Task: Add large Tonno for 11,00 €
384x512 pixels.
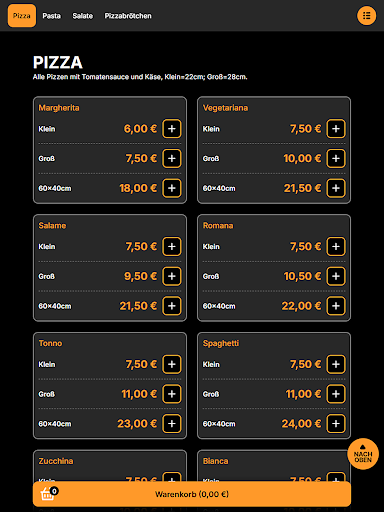Action: pyautogui.click(x=172, y=394)
